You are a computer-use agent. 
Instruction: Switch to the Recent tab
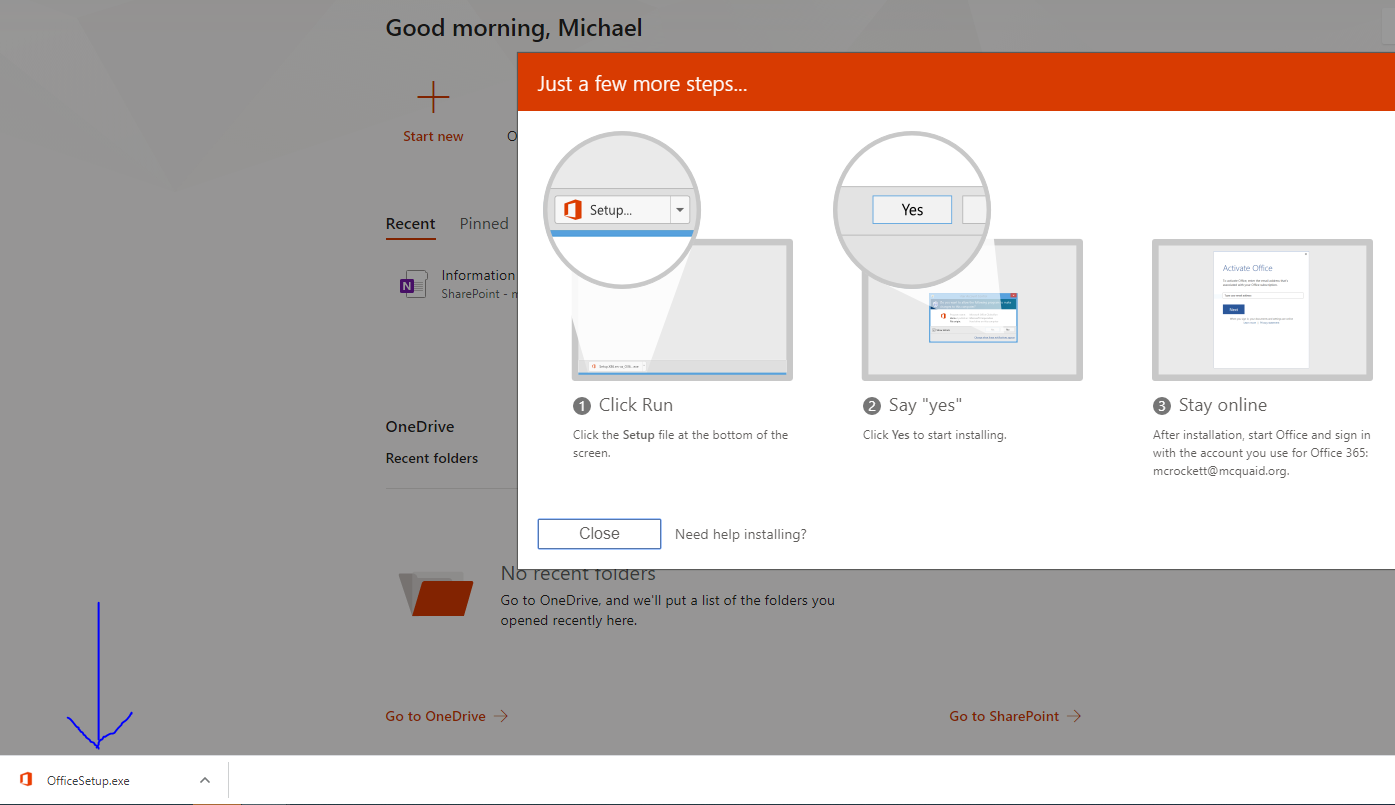tap(411, 224)
